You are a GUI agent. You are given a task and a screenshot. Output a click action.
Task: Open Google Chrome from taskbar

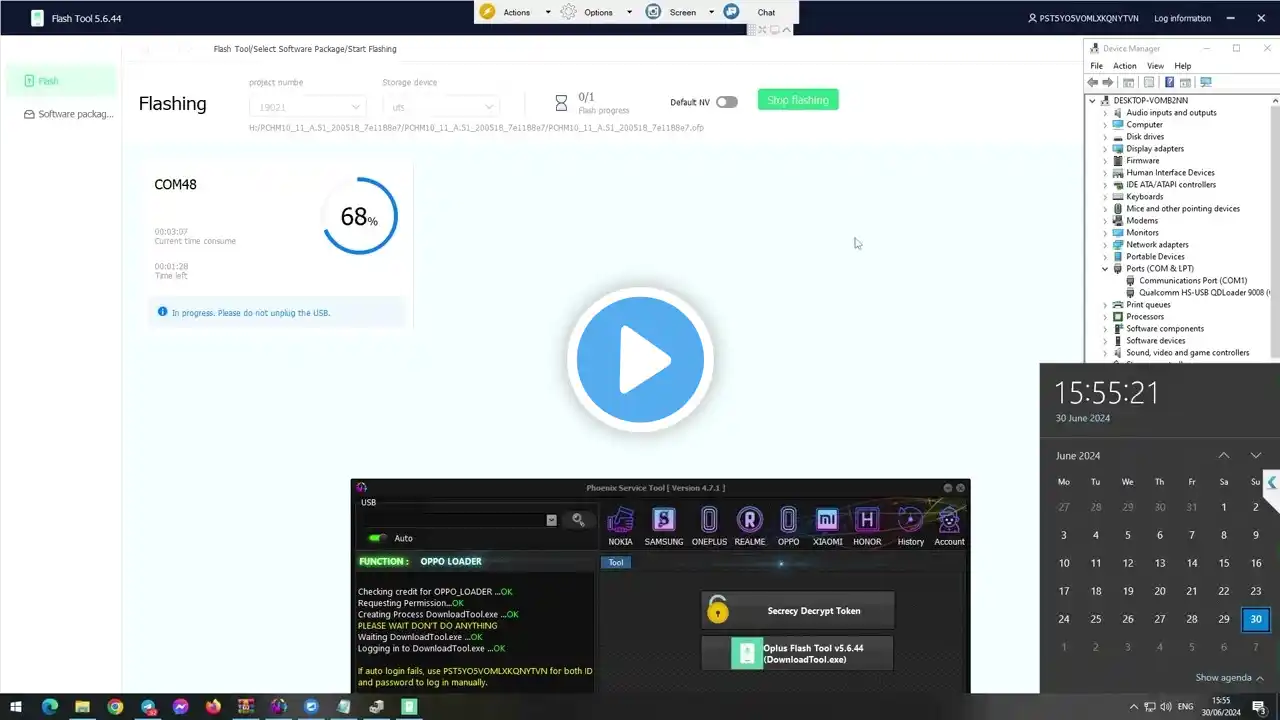coord(115,707)
